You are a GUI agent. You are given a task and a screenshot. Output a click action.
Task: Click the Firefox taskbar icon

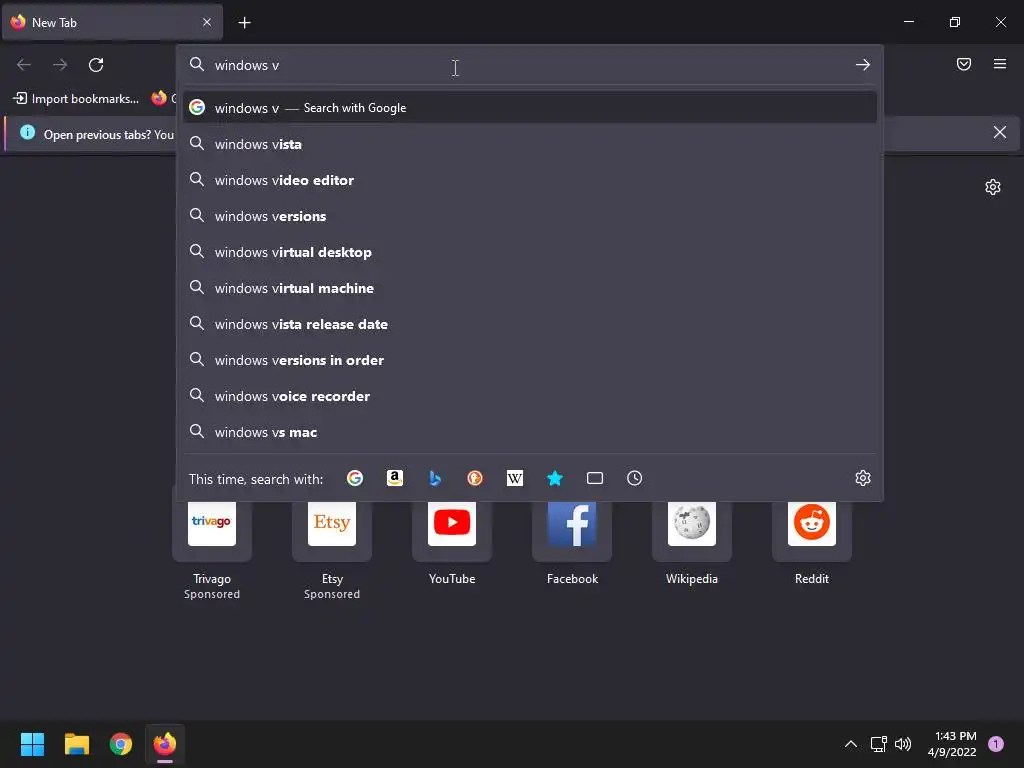165,744
